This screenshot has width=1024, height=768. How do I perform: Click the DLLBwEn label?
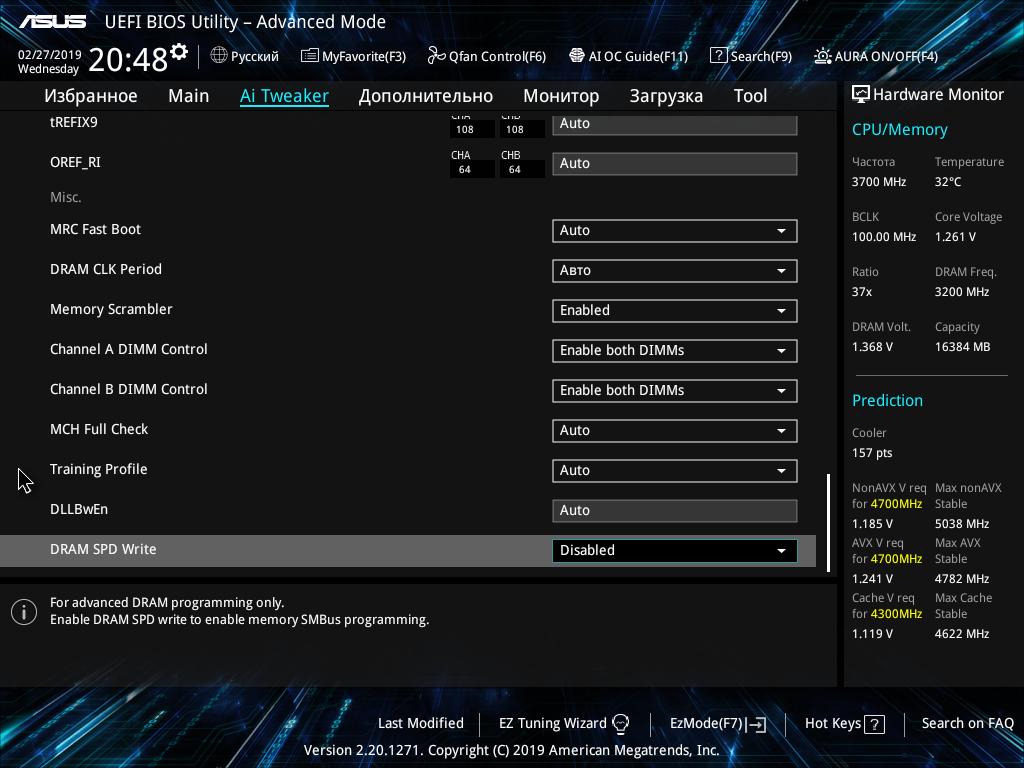79,509
